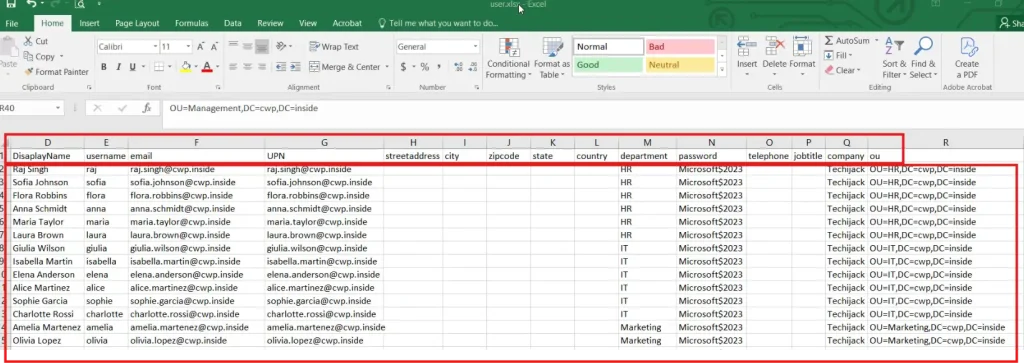The height and width of the screenshot is (363, 1024).
Task: Click the AutoSum sigma icon
Action: click(829, 40)
